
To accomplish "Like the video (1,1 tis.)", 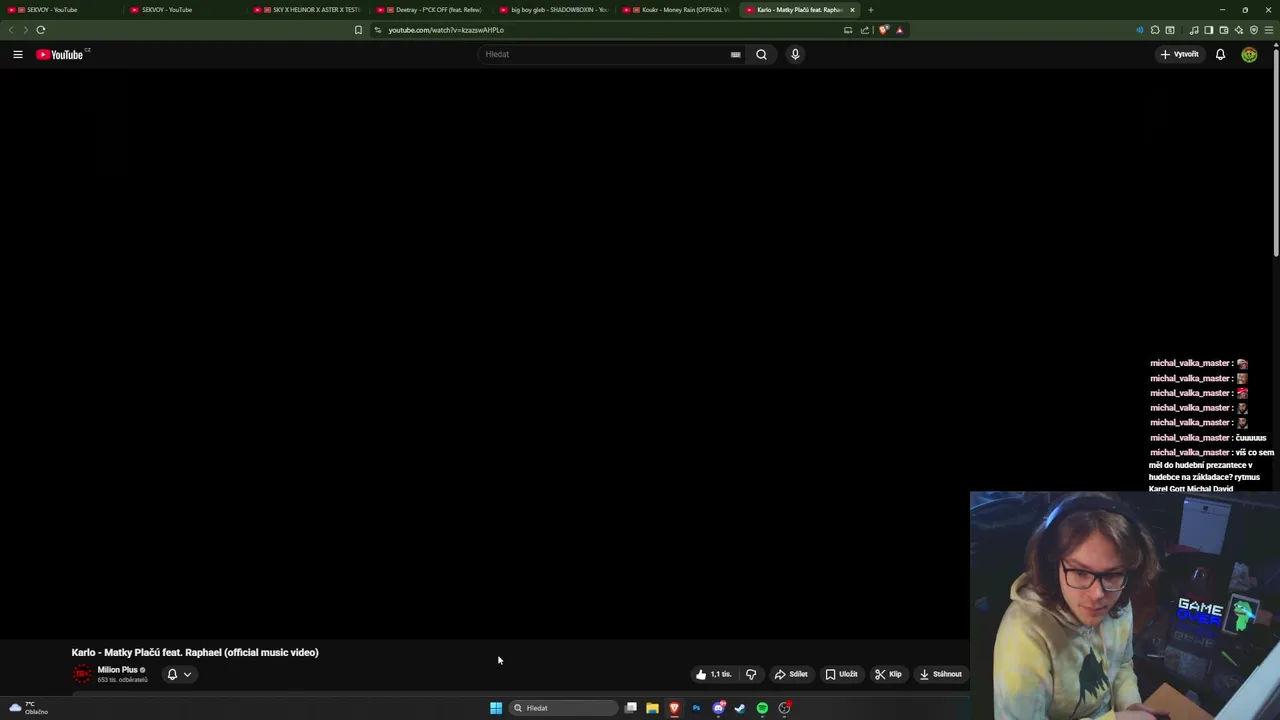I will tap(713, 674).
